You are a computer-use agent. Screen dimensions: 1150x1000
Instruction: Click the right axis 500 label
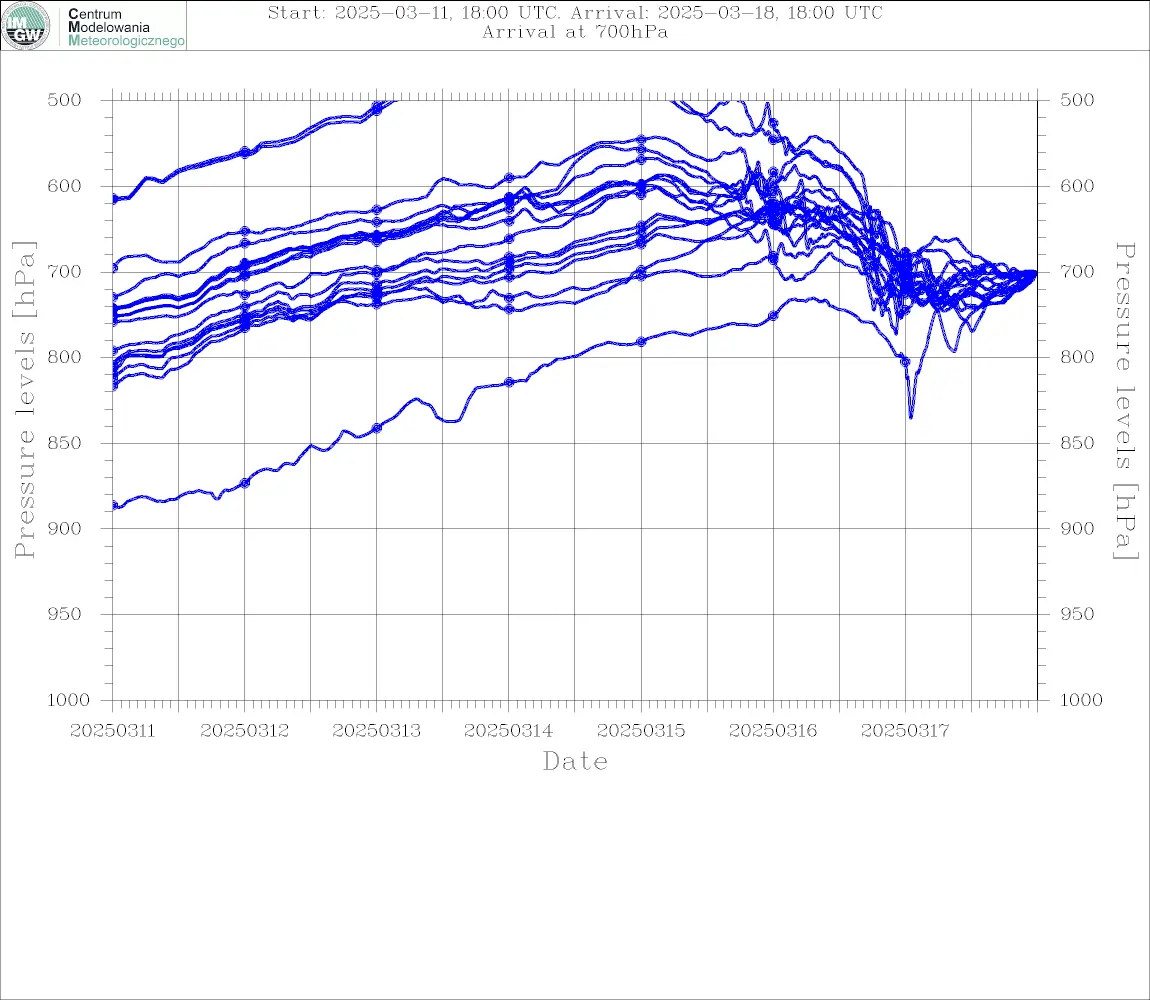[1077, 100]
